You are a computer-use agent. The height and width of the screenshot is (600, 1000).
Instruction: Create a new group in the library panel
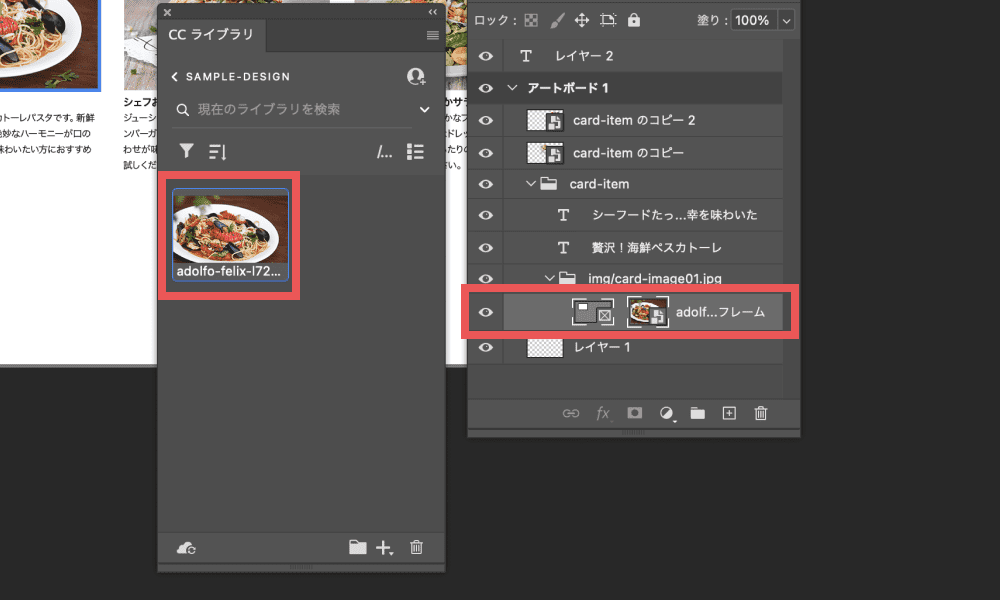pos(357,547)
